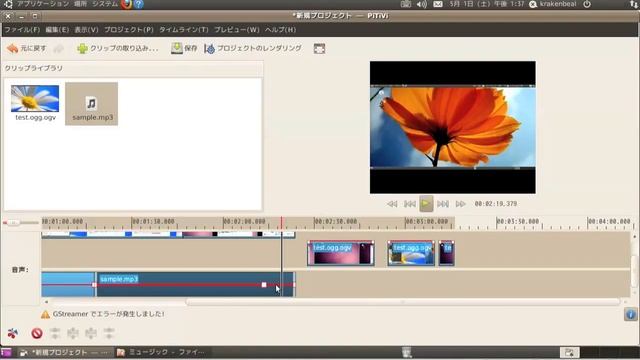Click the horizontal timeline scrollbar
Viewport: 640px width, 360px height.
tap(403, 302)
